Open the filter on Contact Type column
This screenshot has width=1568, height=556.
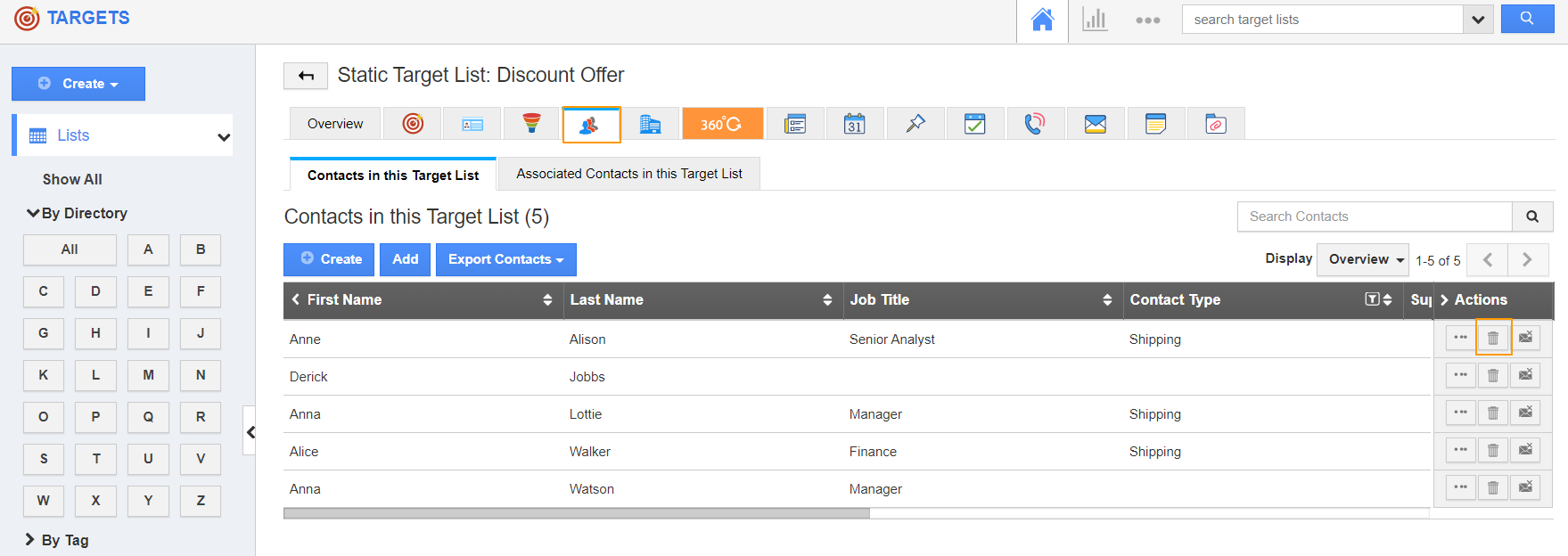tap(1372, 299)
